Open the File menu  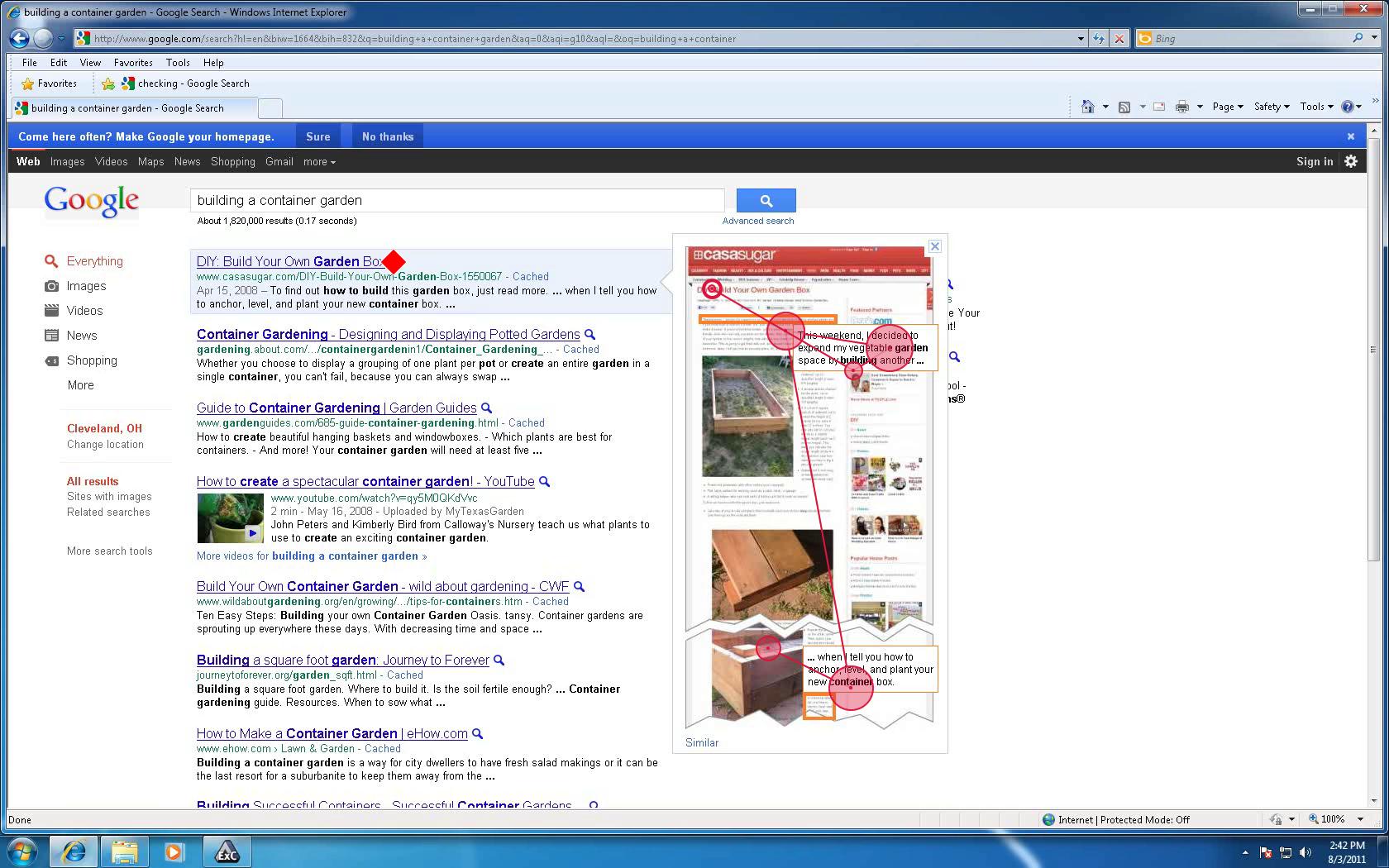pos(30,62)
